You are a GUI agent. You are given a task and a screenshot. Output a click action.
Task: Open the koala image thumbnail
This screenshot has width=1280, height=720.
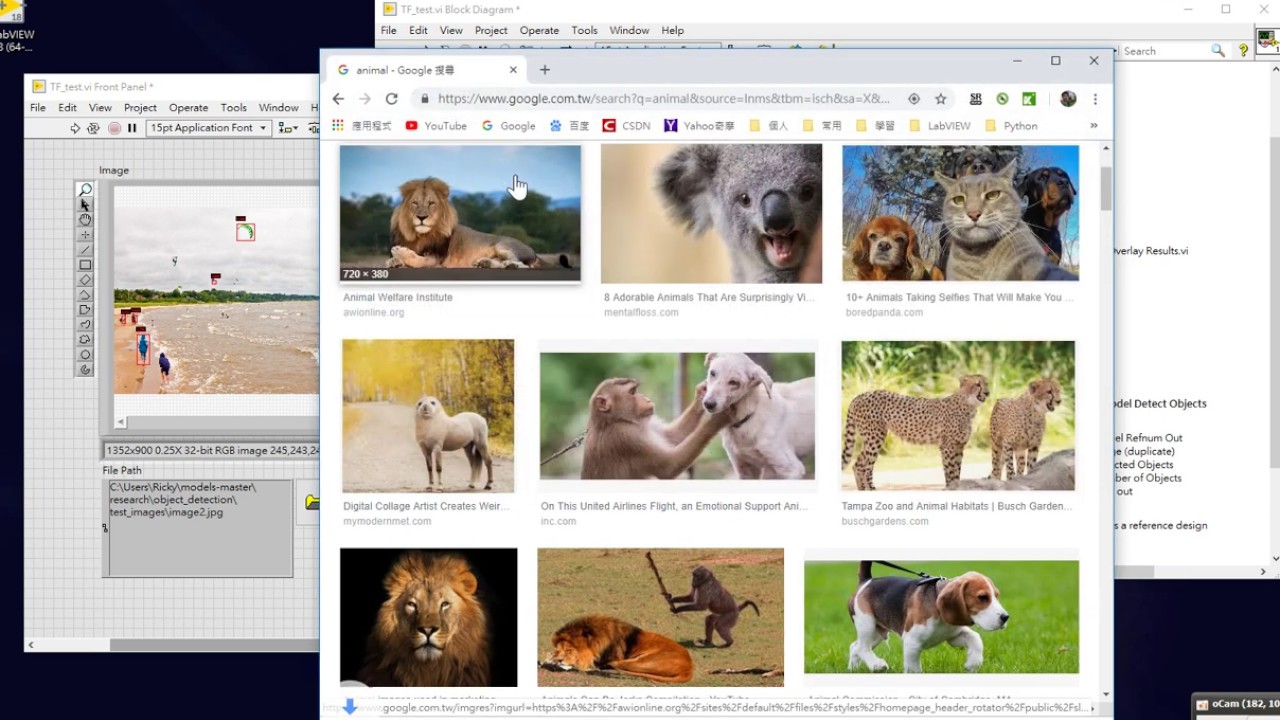point(711,213)
